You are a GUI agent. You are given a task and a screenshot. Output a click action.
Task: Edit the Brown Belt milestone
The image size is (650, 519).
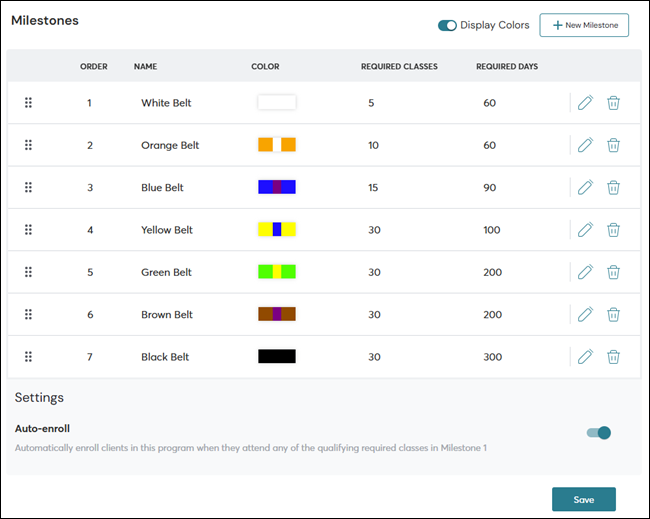(x=585, y=314)
